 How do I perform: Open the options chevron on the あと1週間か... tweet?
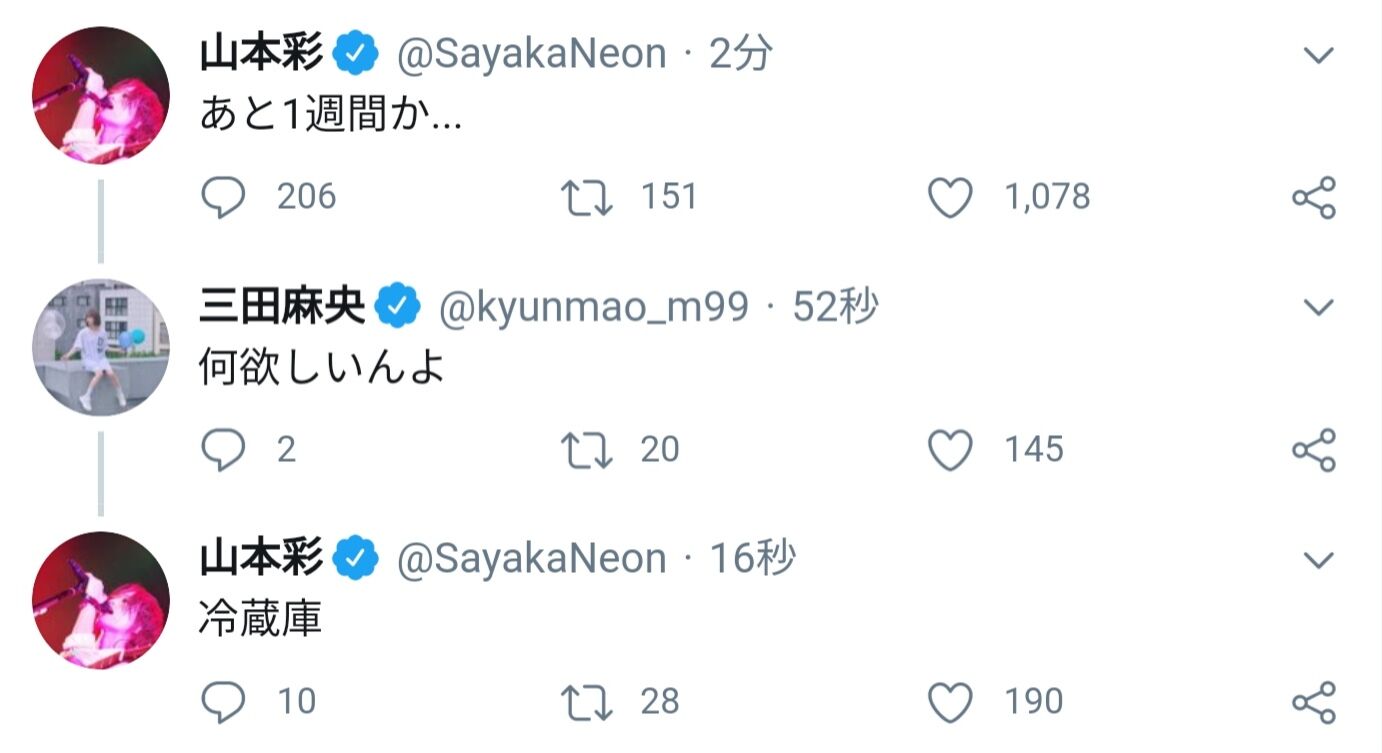pos(1319,55)
